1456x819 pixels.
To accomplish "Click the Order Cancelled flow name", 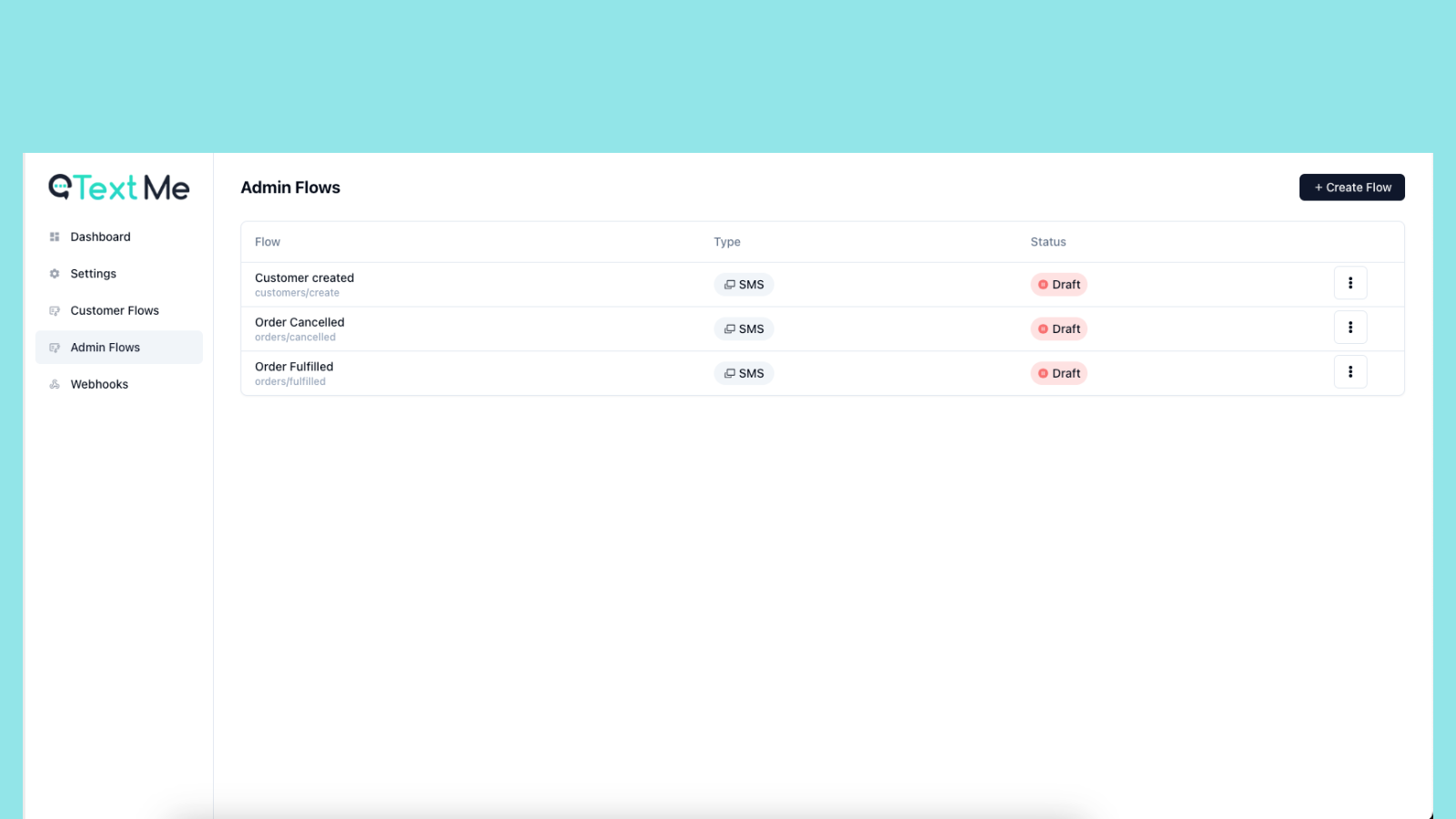I will 299,322.
